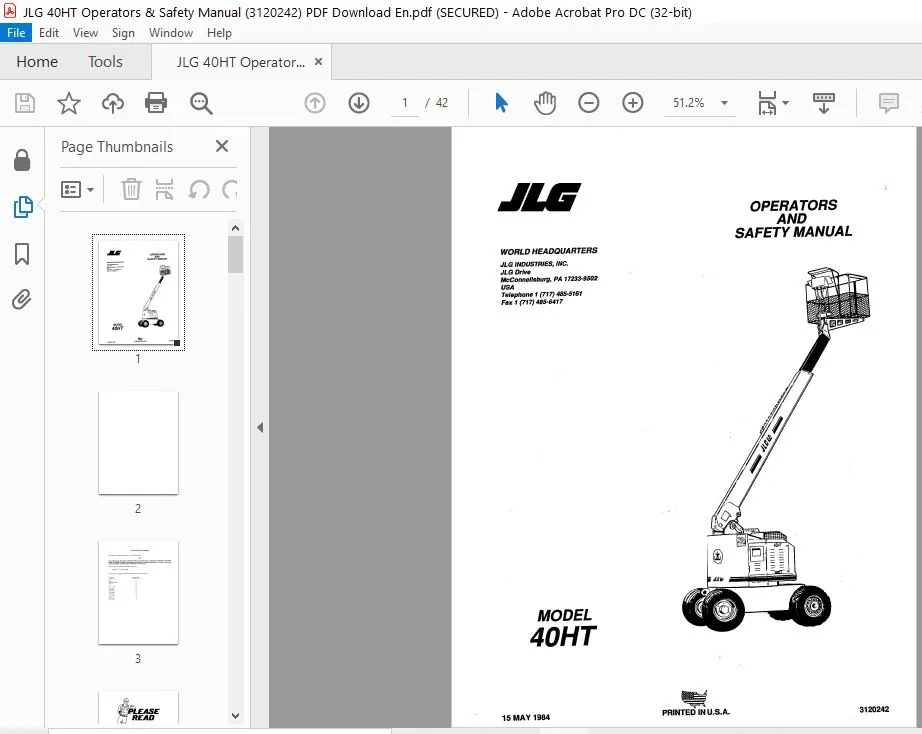Rotate pages clockwise icon
Image resolution: width=922 pixels, height=734 pixels.
coord(230,189)
